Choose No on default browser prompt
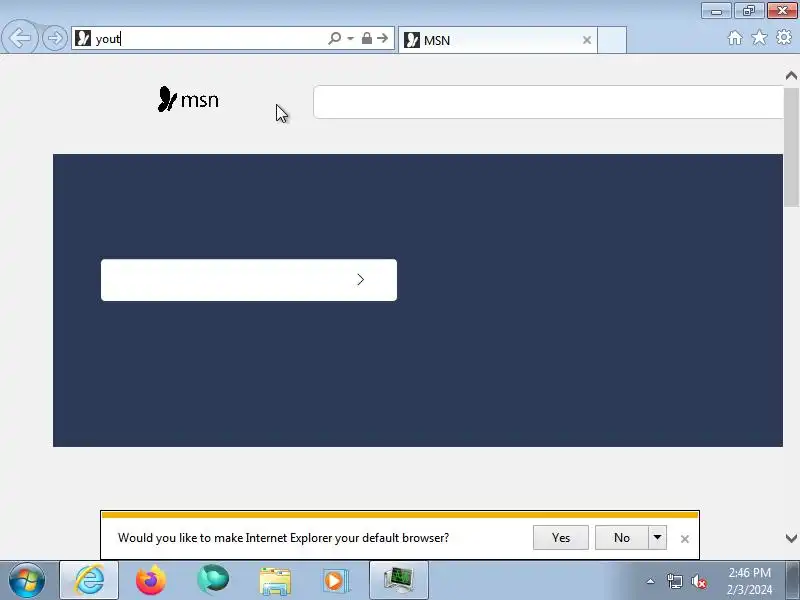800x600 pixels. pos(621,538)
